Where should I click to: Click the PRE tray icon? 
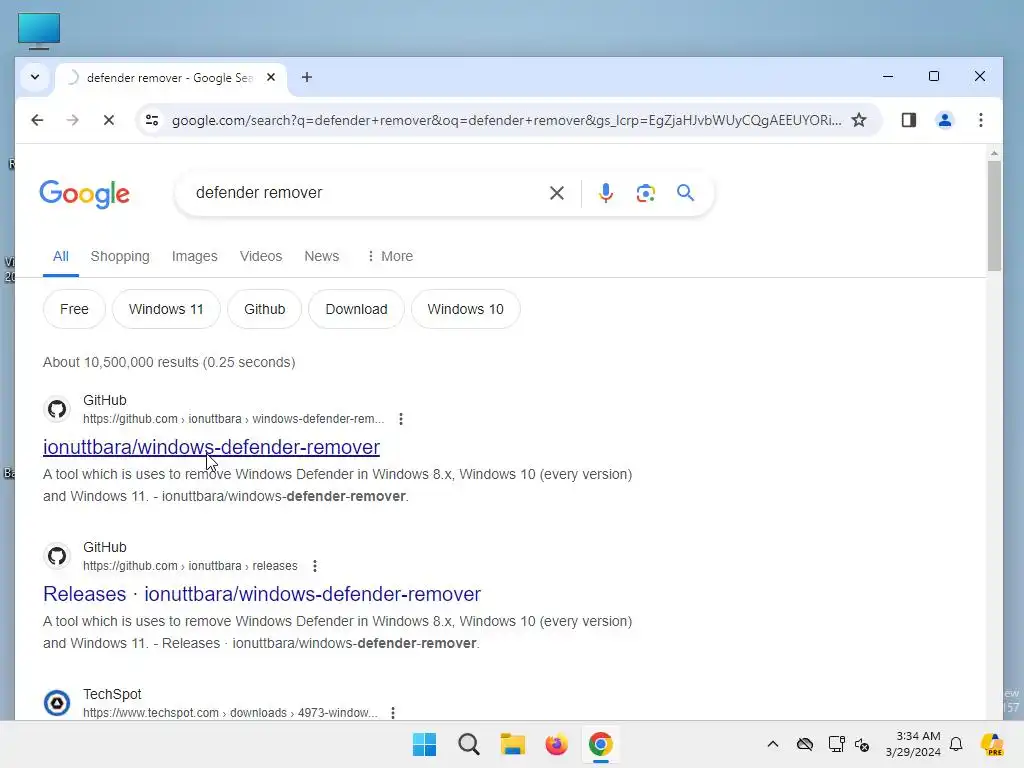pyautogui.click(x=992, y=744)
